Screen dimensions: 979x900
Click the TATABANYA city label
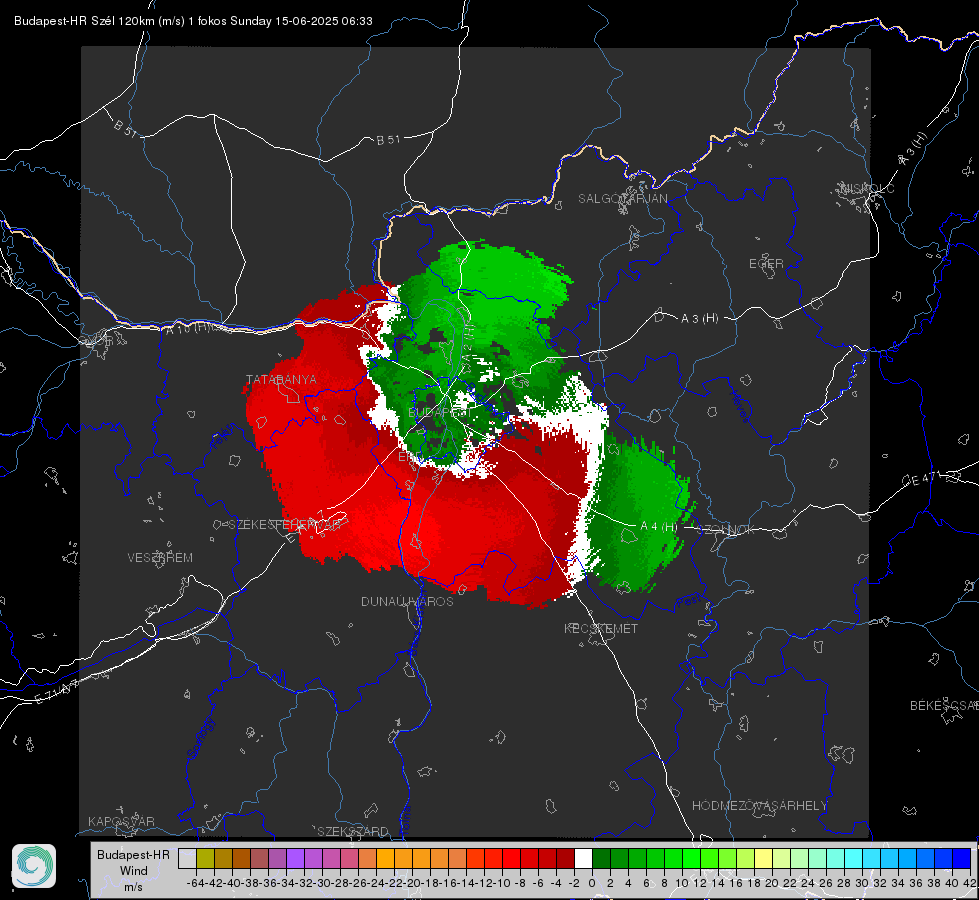click(x=281, y=379)
